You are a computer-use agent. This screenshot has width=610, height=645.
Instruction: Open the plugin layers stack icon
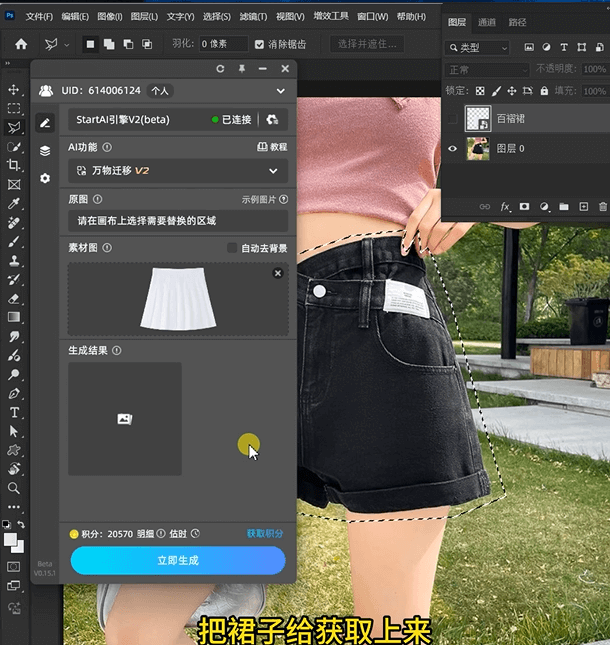tap(45, 151)
